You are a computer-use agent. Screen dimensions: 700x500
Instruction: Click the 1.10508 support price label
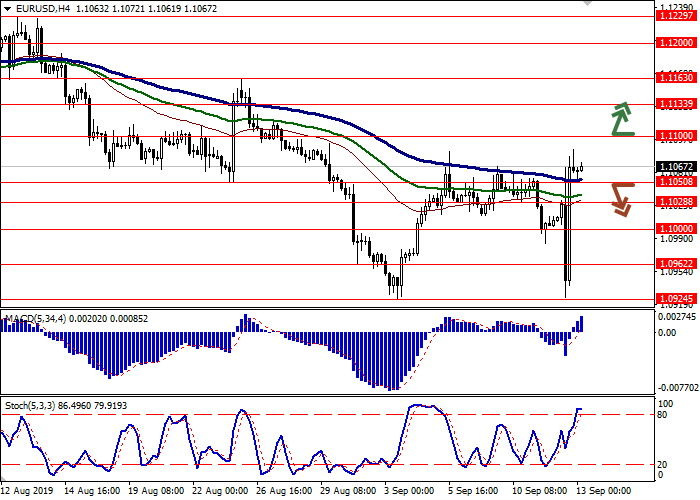pos(673,182)
